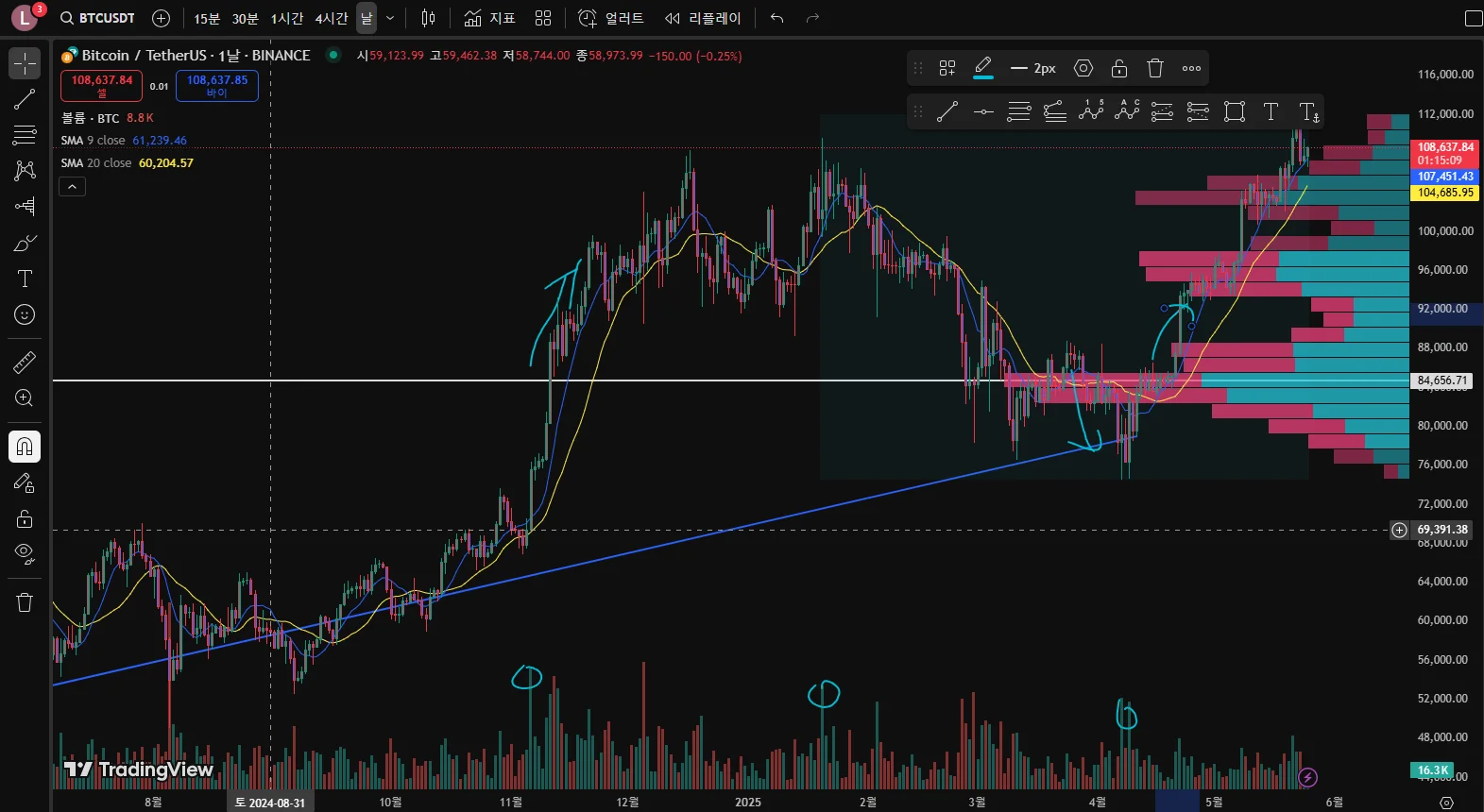The image size is (1484, 812).
Task: Expand the timeframe interval dropdown
Action: tap(390, 18)
